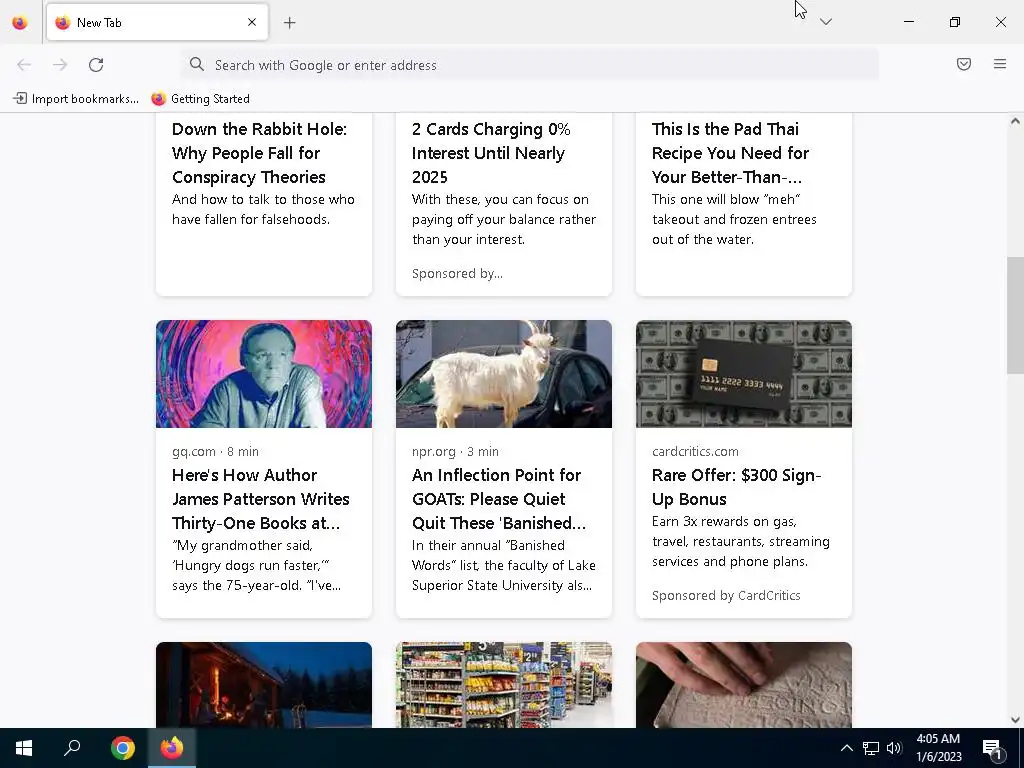Open the network status tray icon
Image resolution: width=1024 pixels, height=768 pixels.
(871, 748)
